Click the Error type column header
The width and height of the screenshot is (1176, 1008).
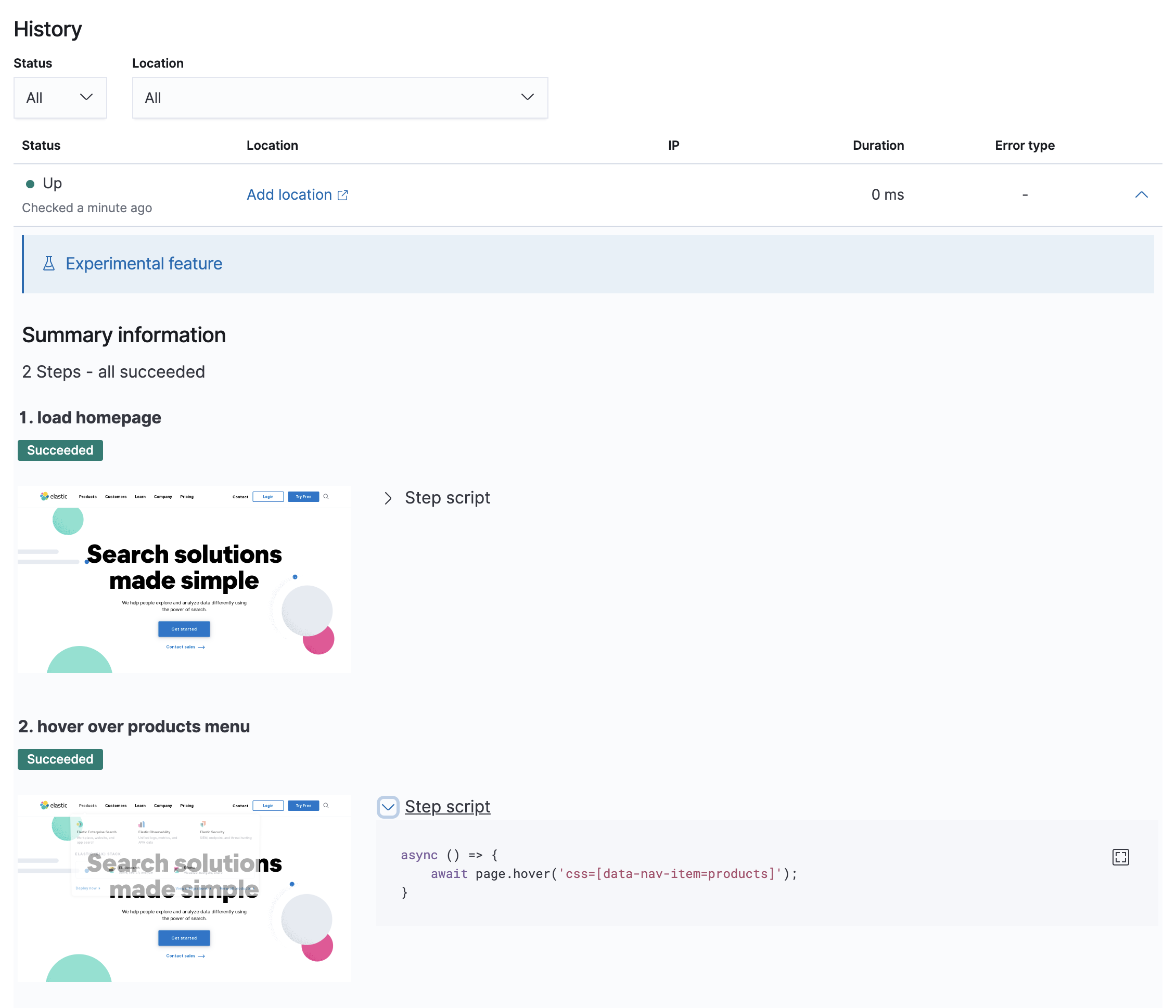(1024, 145)
